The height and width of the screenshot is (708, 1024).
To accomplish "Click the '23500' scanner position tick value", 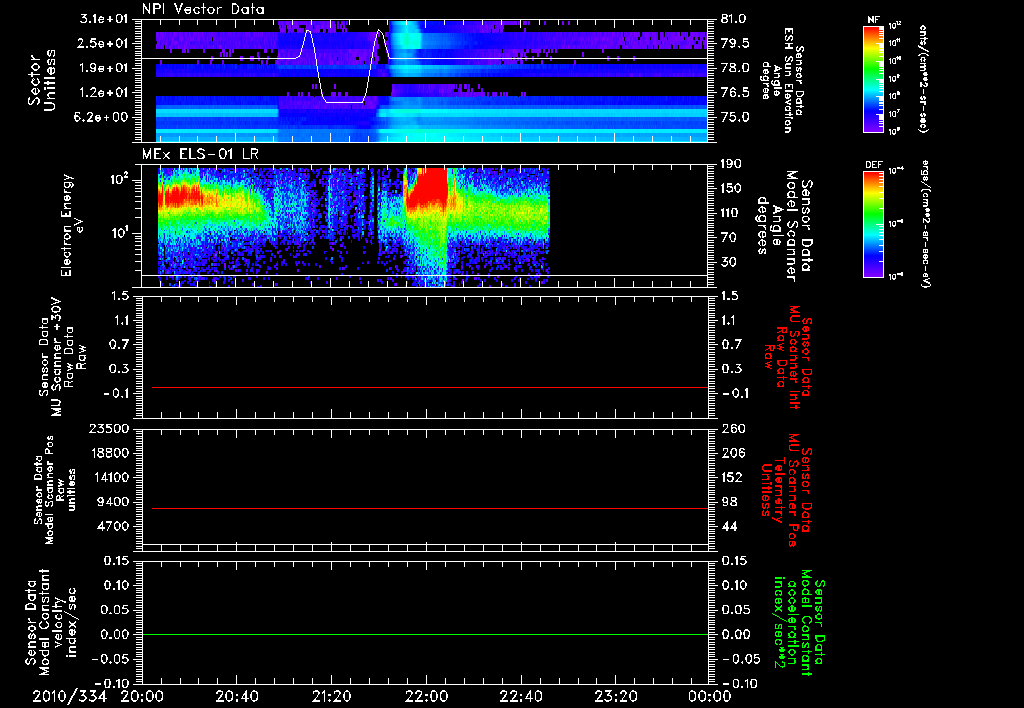I will point(111,429).
